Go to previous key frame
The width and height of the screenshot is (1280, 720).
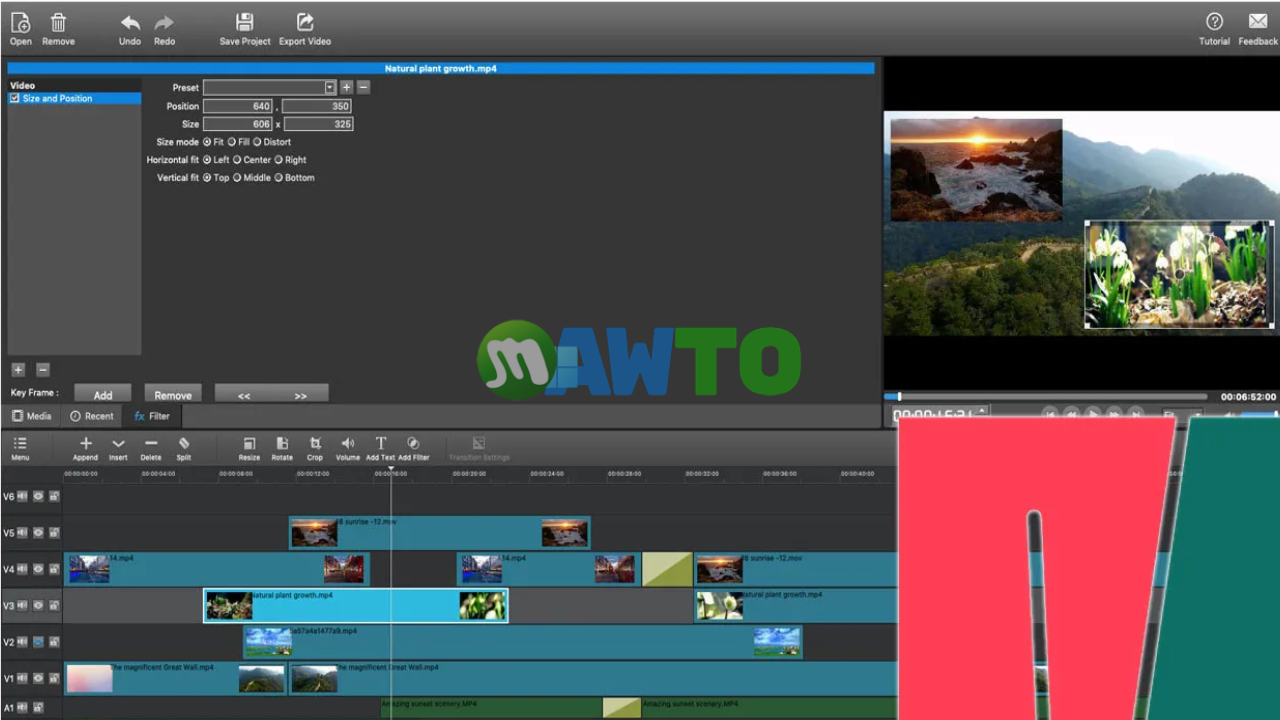244,395
